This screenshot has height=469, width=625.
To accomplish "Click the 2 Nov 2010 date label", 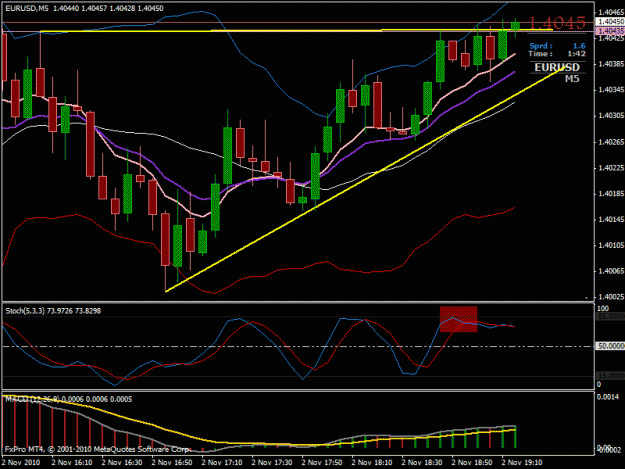I will 21,463.
